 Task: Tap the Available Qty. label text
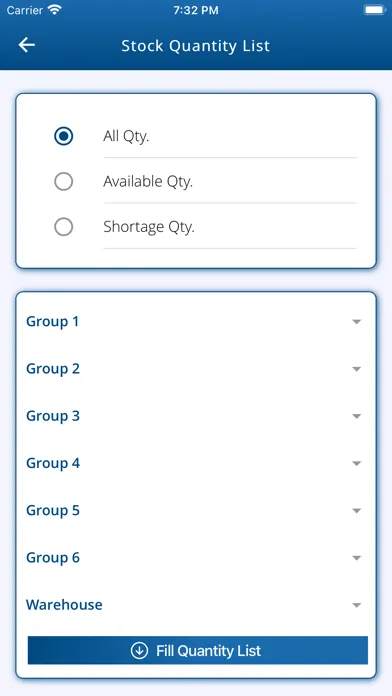point(148,182)
